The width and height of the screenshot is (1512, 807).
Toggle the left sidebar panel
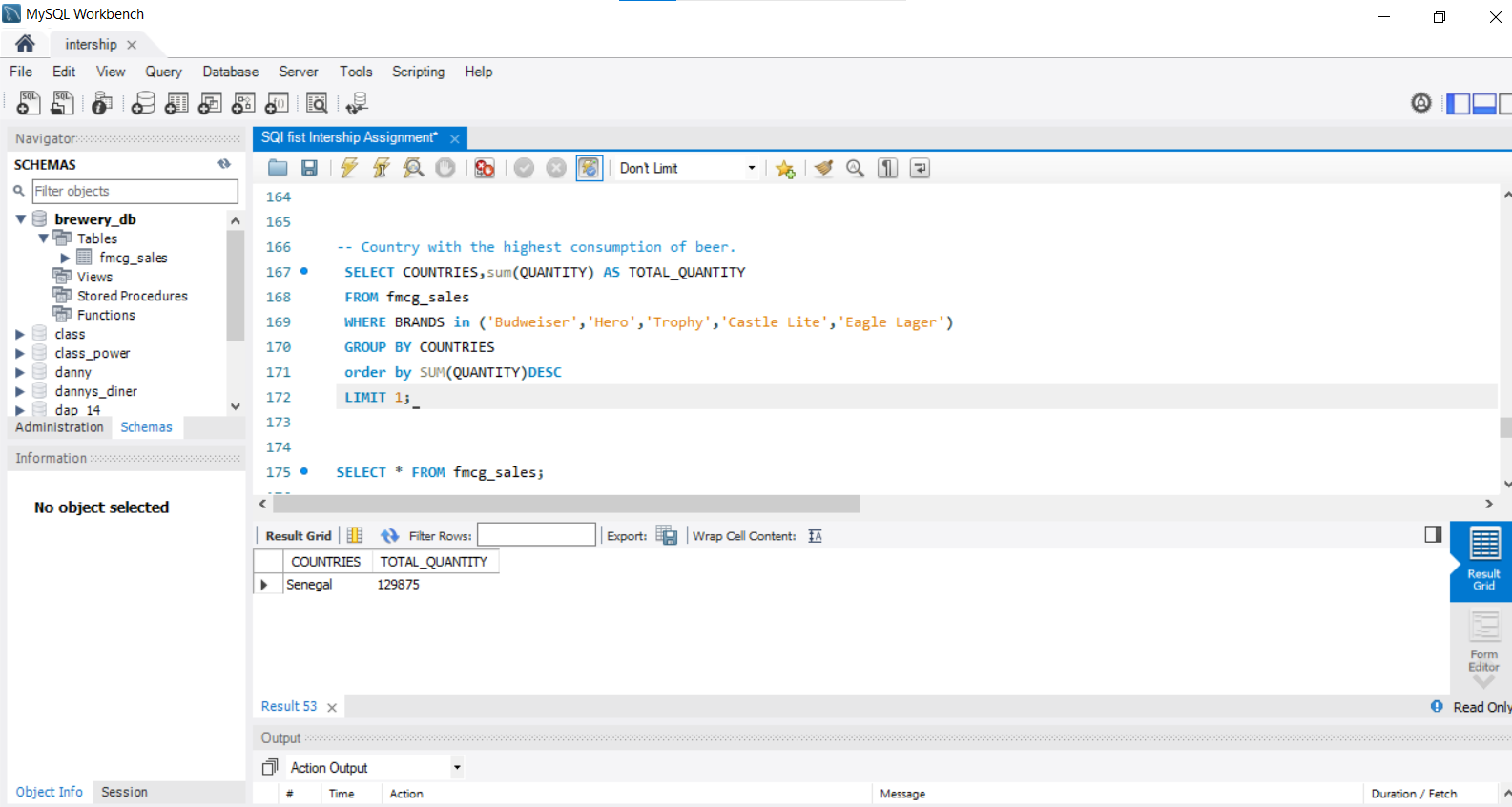tap(1459, 103)
